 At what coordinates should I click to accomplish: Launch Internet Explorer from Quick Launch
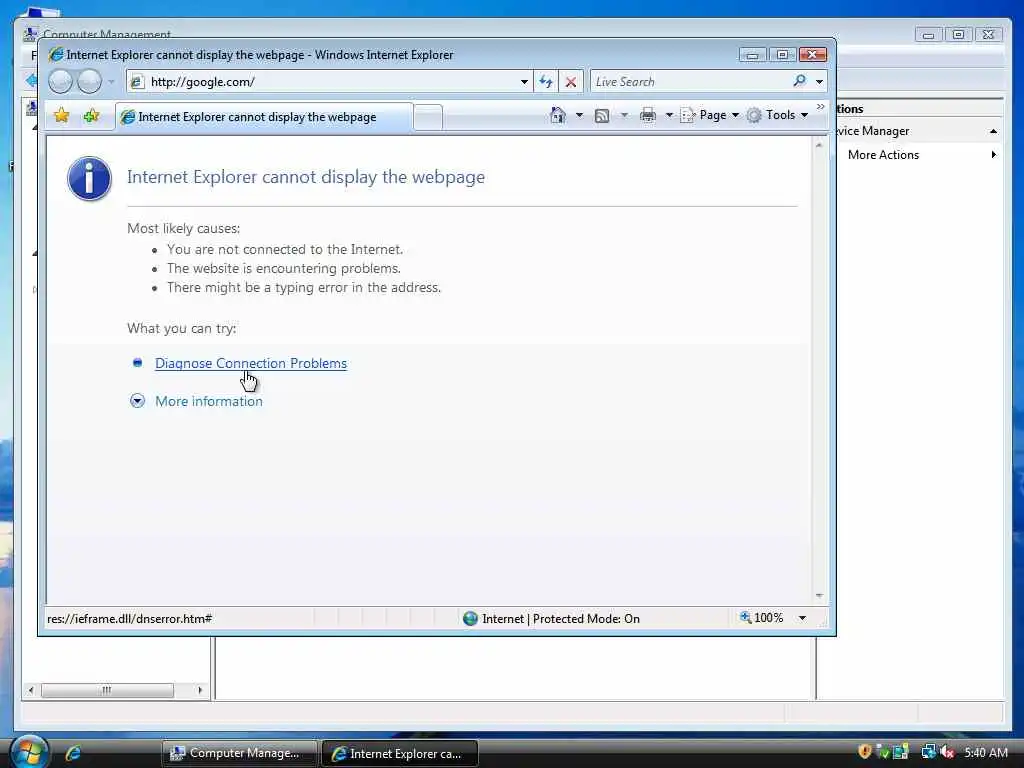pos(73,753)
